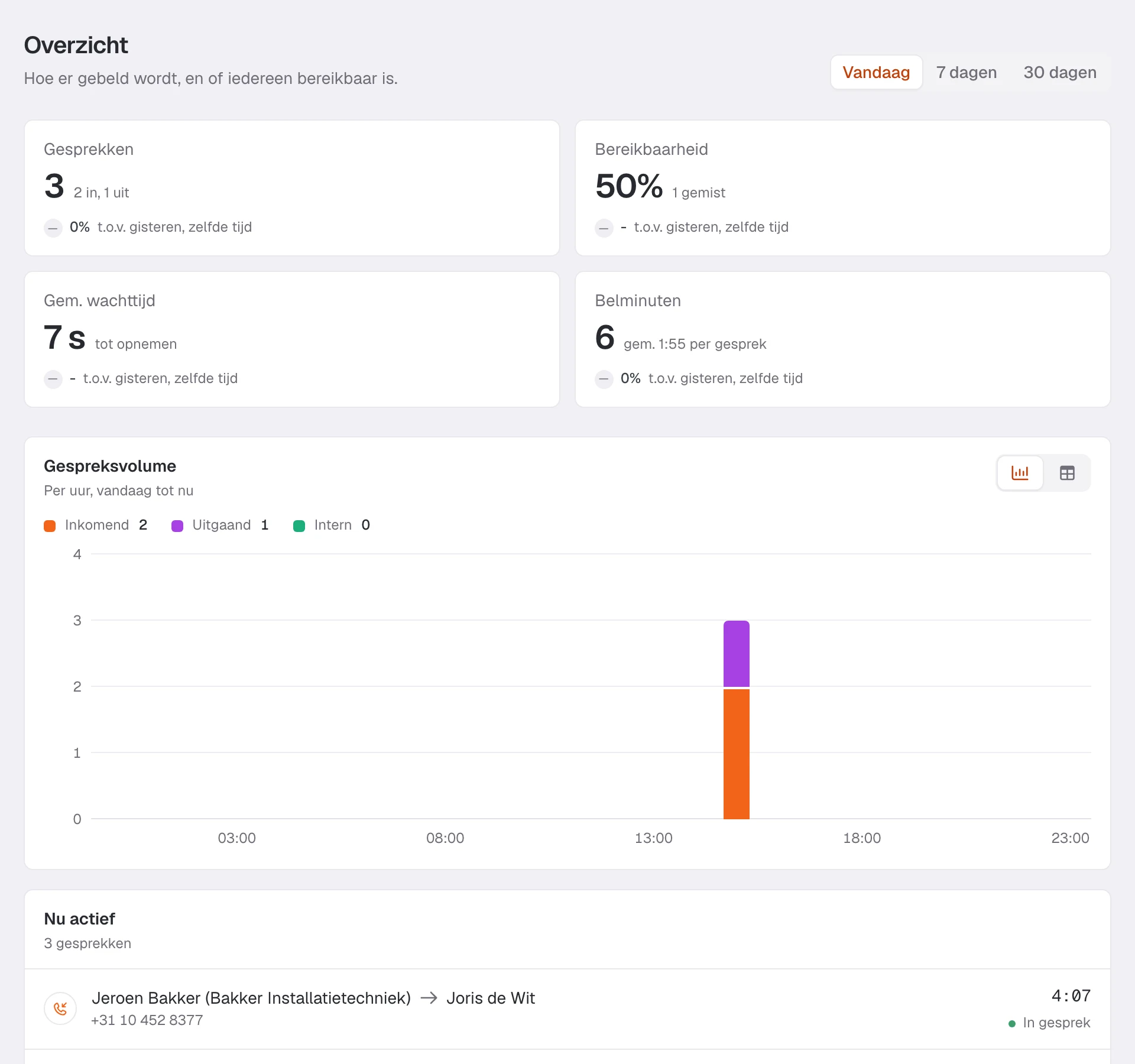Click the arrow between Jeroen Bakker and Joris de Wit
Image resolution: width=1135 pixels, height=1064 pixels.
point(429,998)
